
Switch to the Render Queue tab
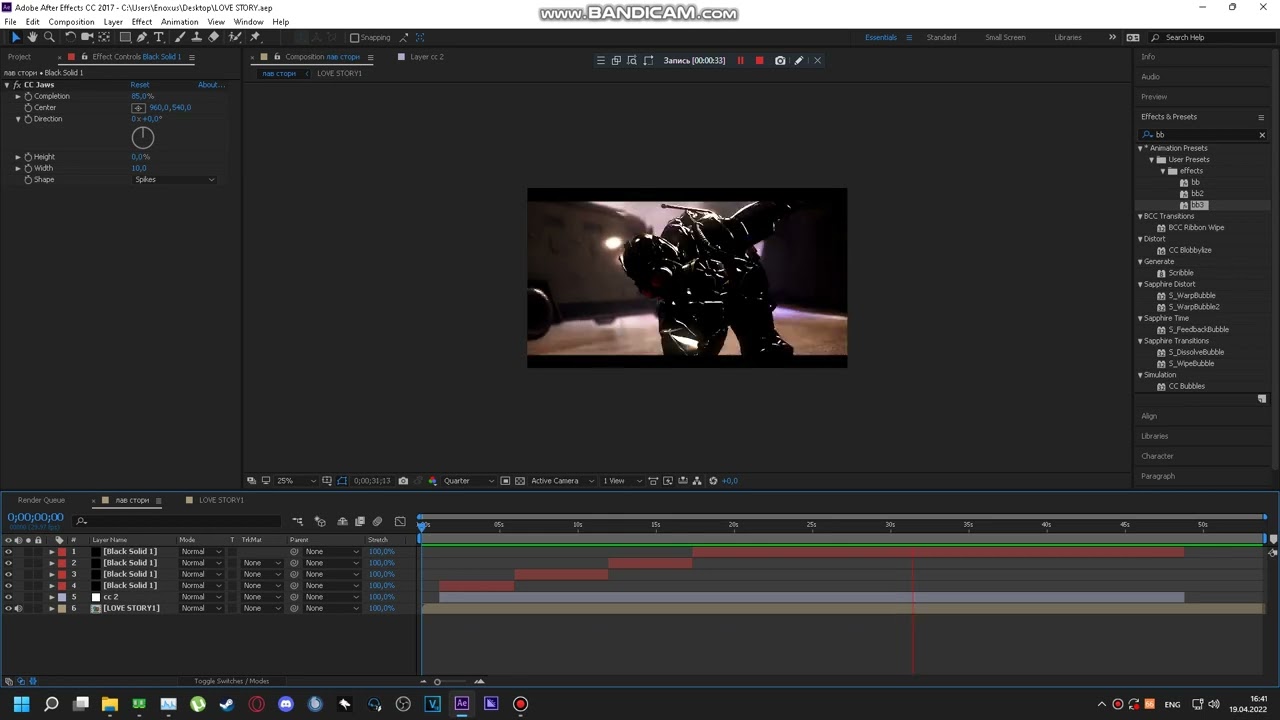(41, 500)
